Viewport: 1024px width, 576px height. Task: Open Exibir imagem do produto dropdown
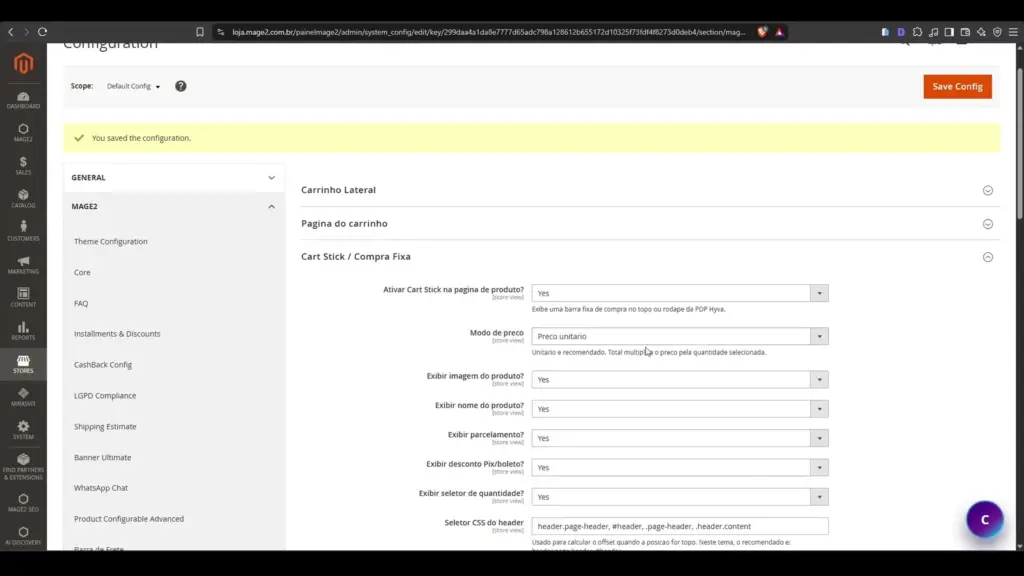click(x=680, y=379)
